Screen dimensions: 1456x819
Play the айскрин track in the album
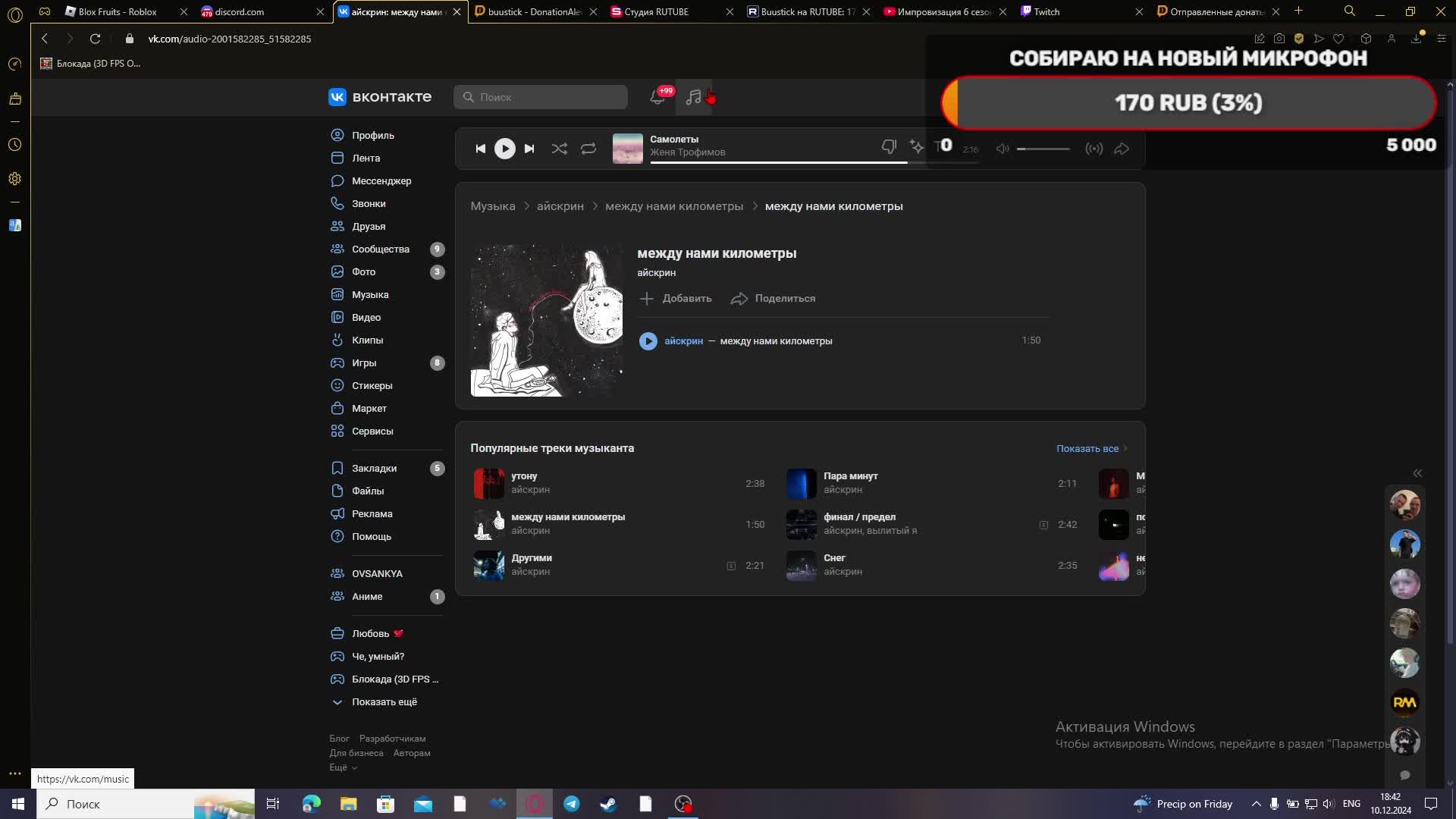(x=648, y=341)
